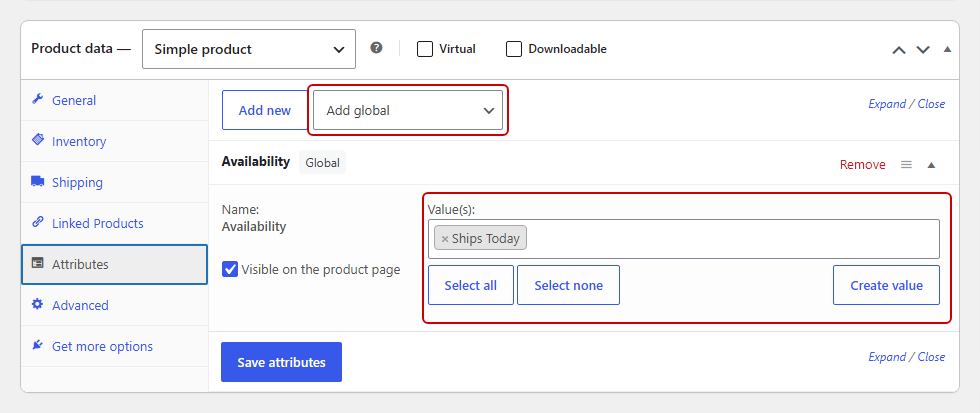Collapse the Availability attribute row
The image size is (980, 413).
click(931, 165)
